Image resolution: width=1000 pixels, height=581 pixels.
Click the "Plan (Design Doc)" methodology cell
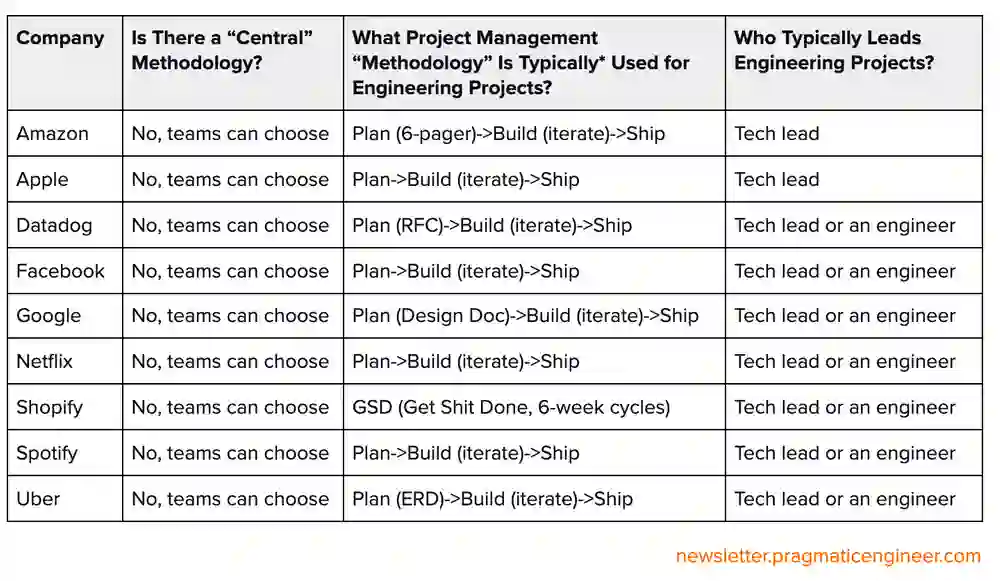click(525, 316)
